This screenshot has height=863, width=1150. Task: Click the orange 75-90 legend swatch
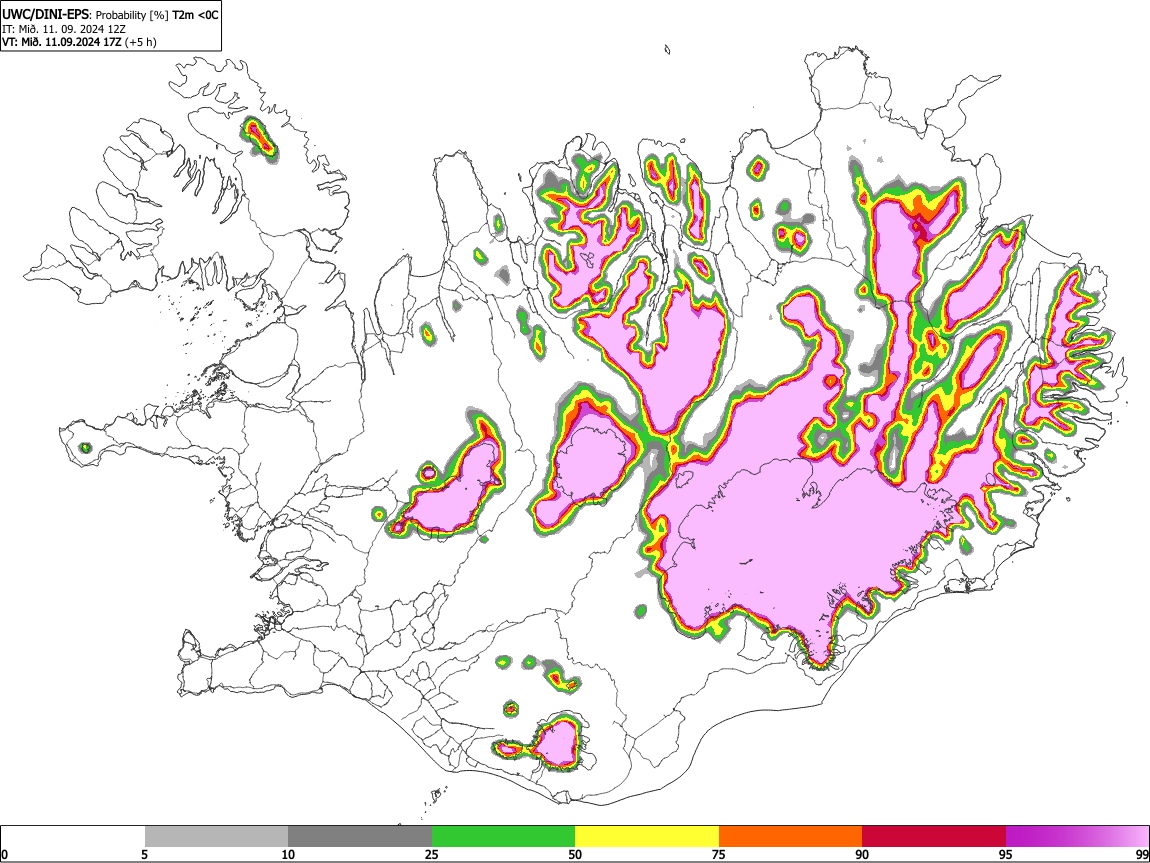pyautogui.click(x=790, y=836)
